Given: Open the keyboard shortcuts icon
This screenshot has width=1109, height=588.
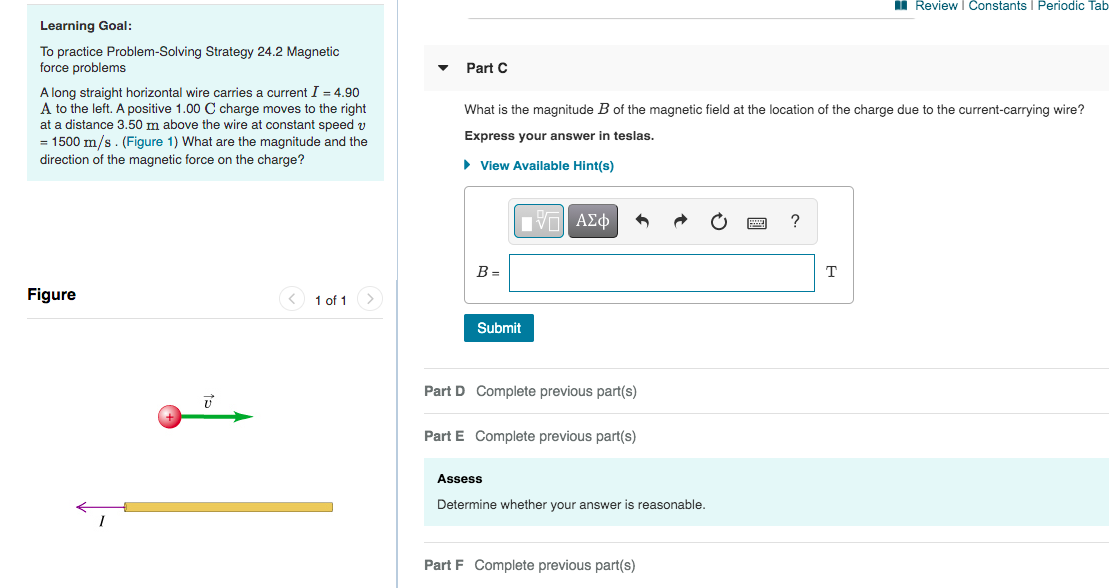Looking at the screenshot, I should [x=756, y=222].
